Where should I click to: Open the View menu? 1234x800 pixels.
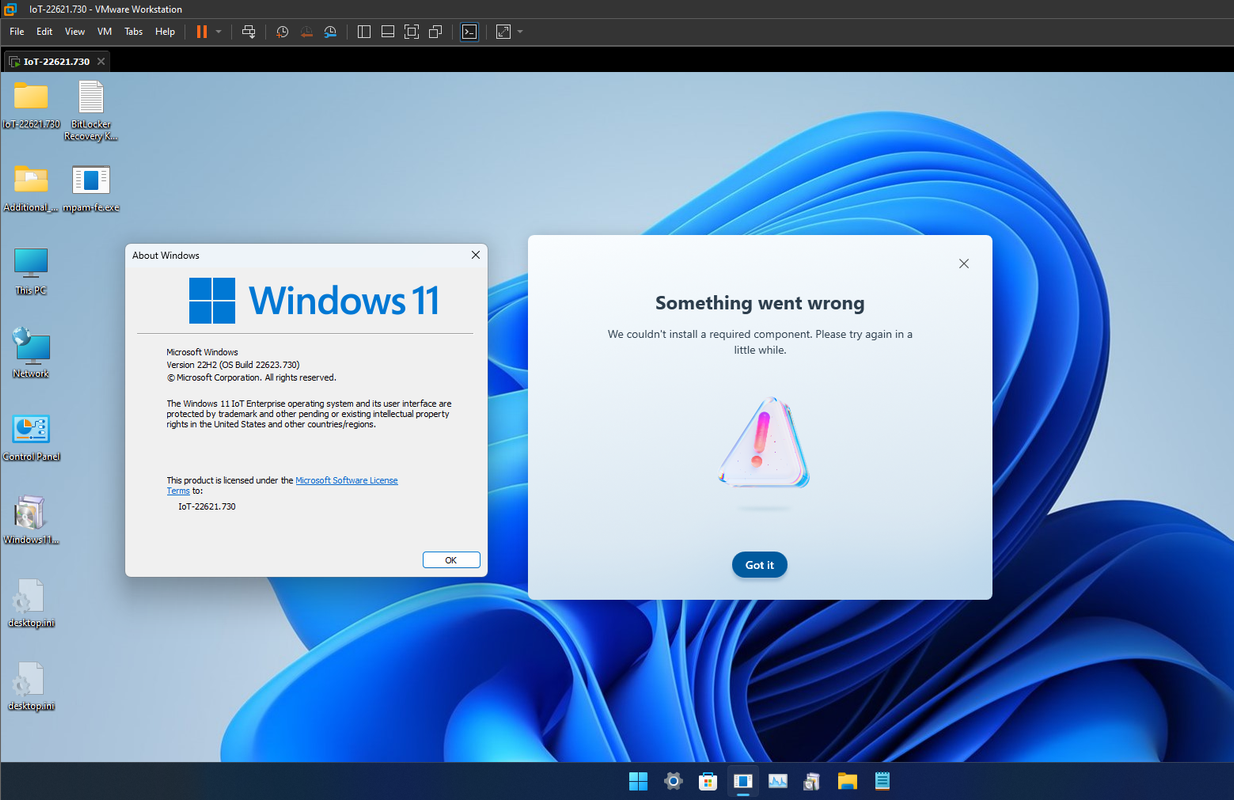[75, 32]
